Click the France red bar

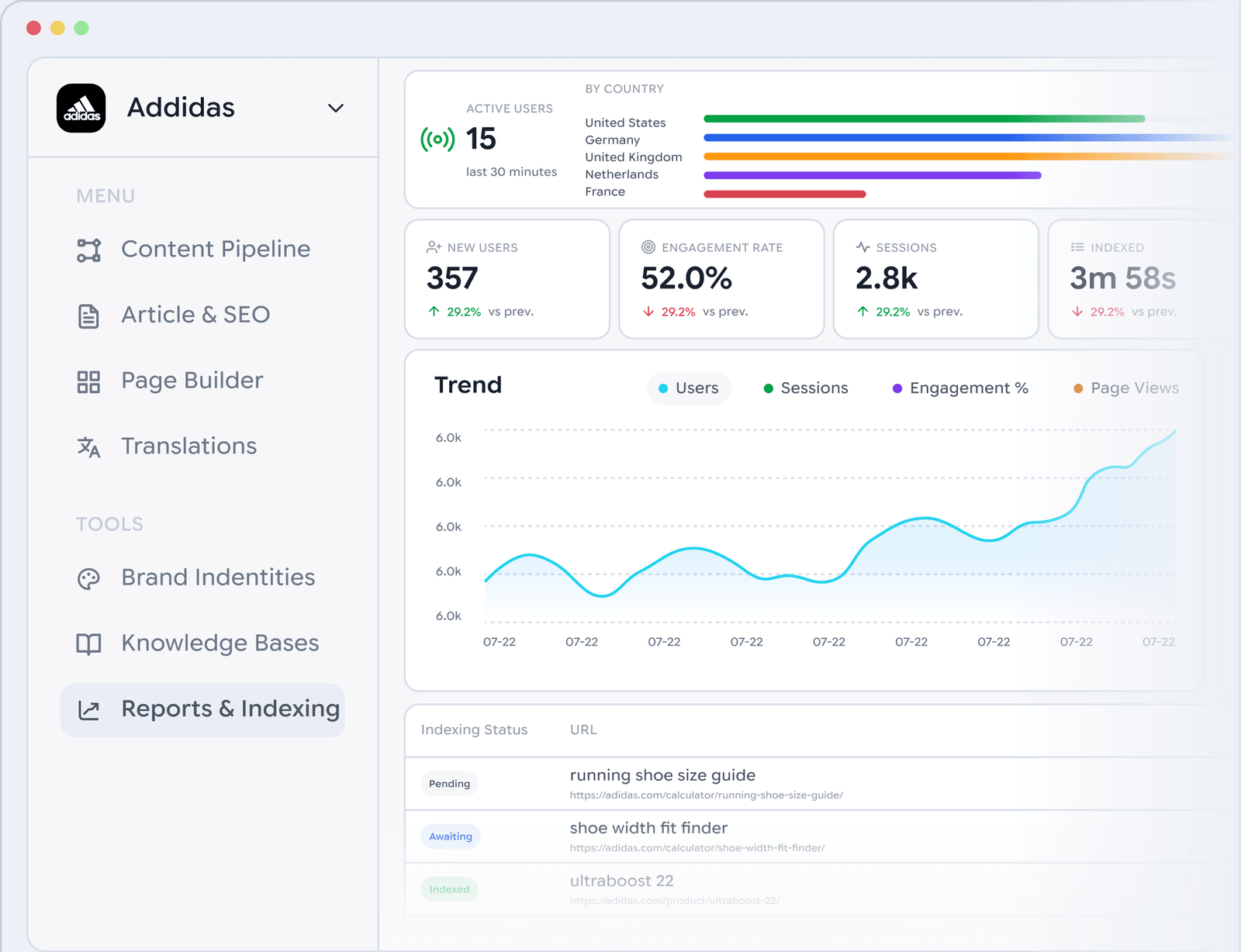(x=785, y=194)
